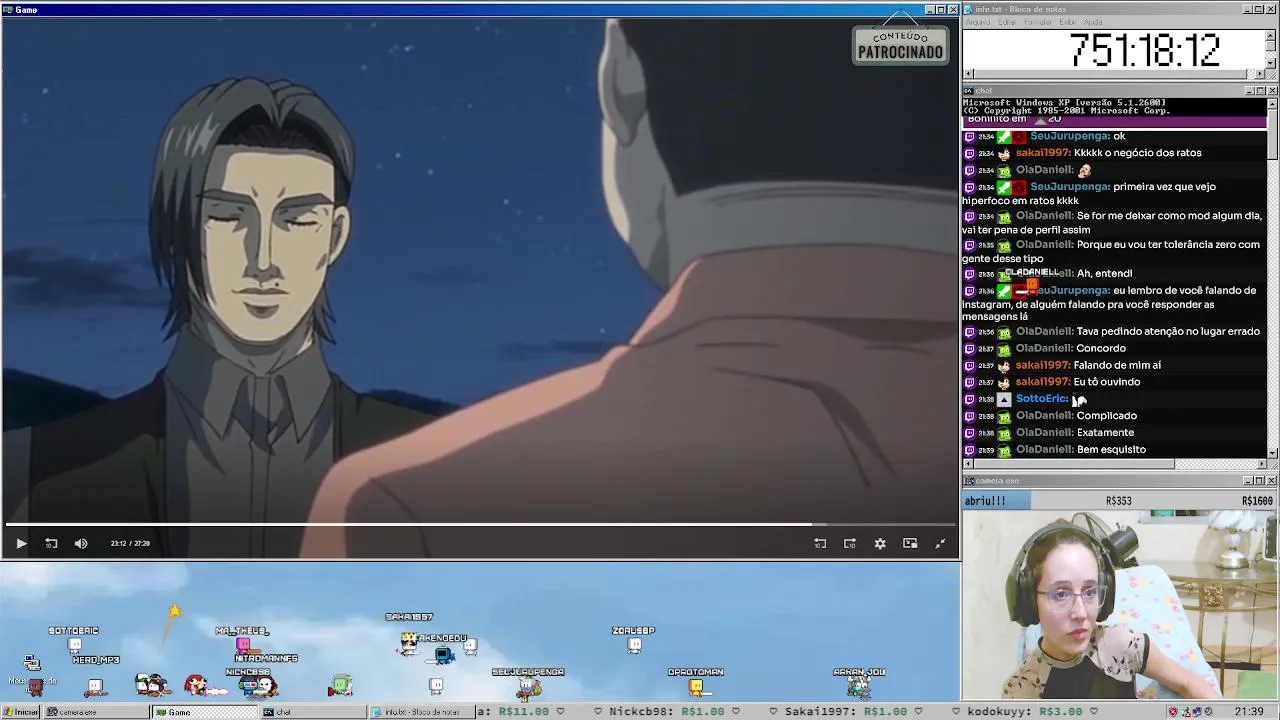Screen dimensions: 1280x720
Task: Click the system tray clock 21:39
Action: click(1249, 712)
